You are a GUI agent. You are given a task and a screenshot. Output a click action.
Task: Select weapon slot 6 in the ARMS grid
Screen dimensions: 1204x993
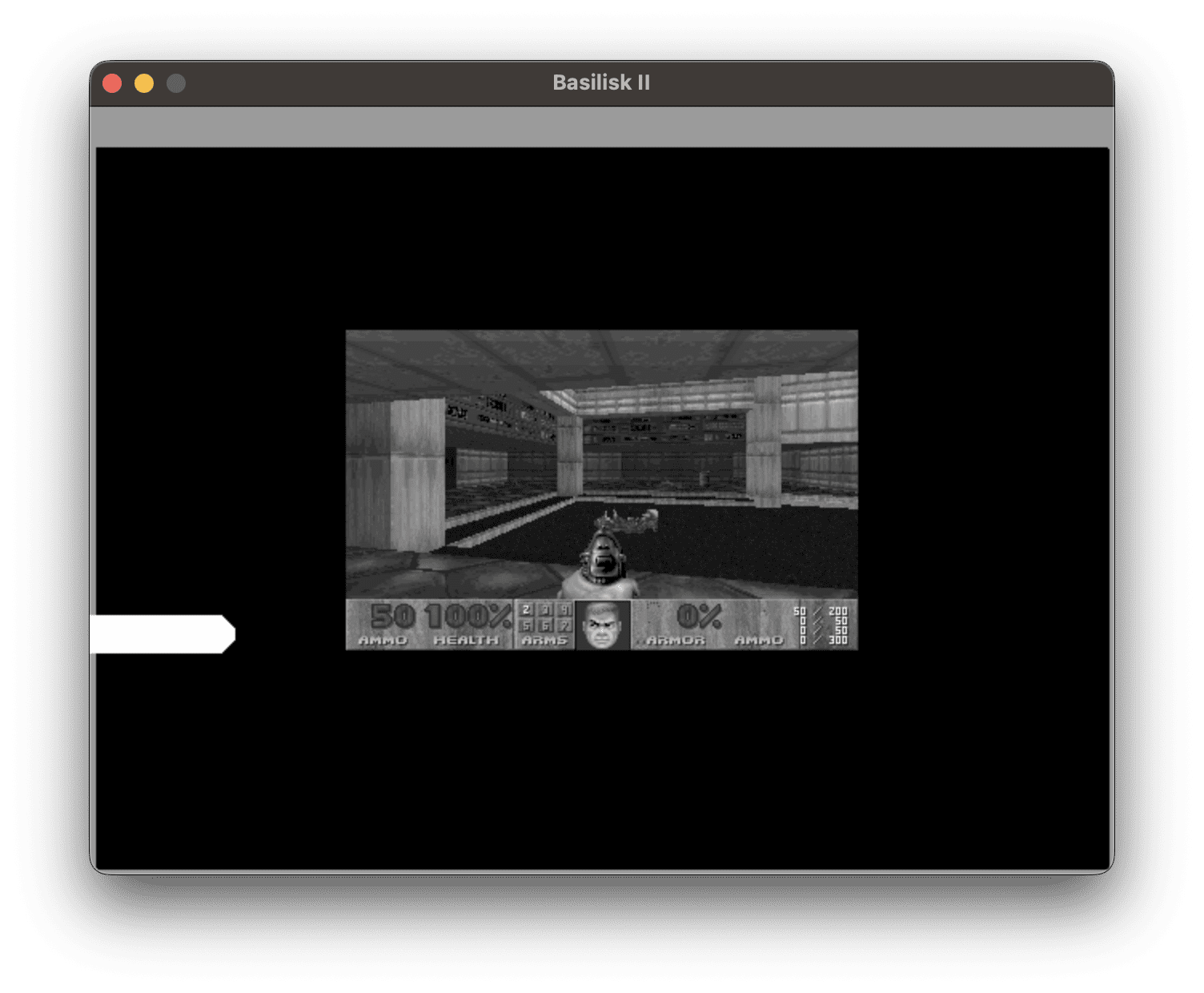544,626
